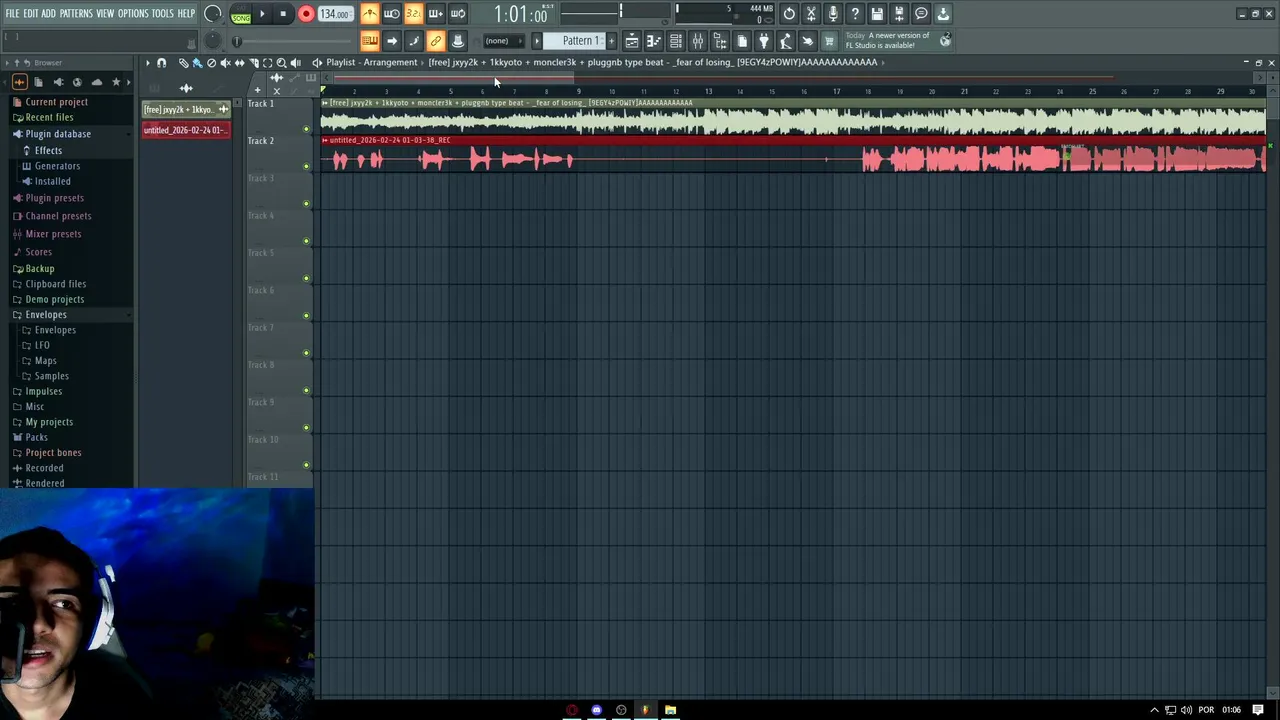Toggle mute switch of Track 8
Screen dimensions: 1280x720
(x=306, y=390)
